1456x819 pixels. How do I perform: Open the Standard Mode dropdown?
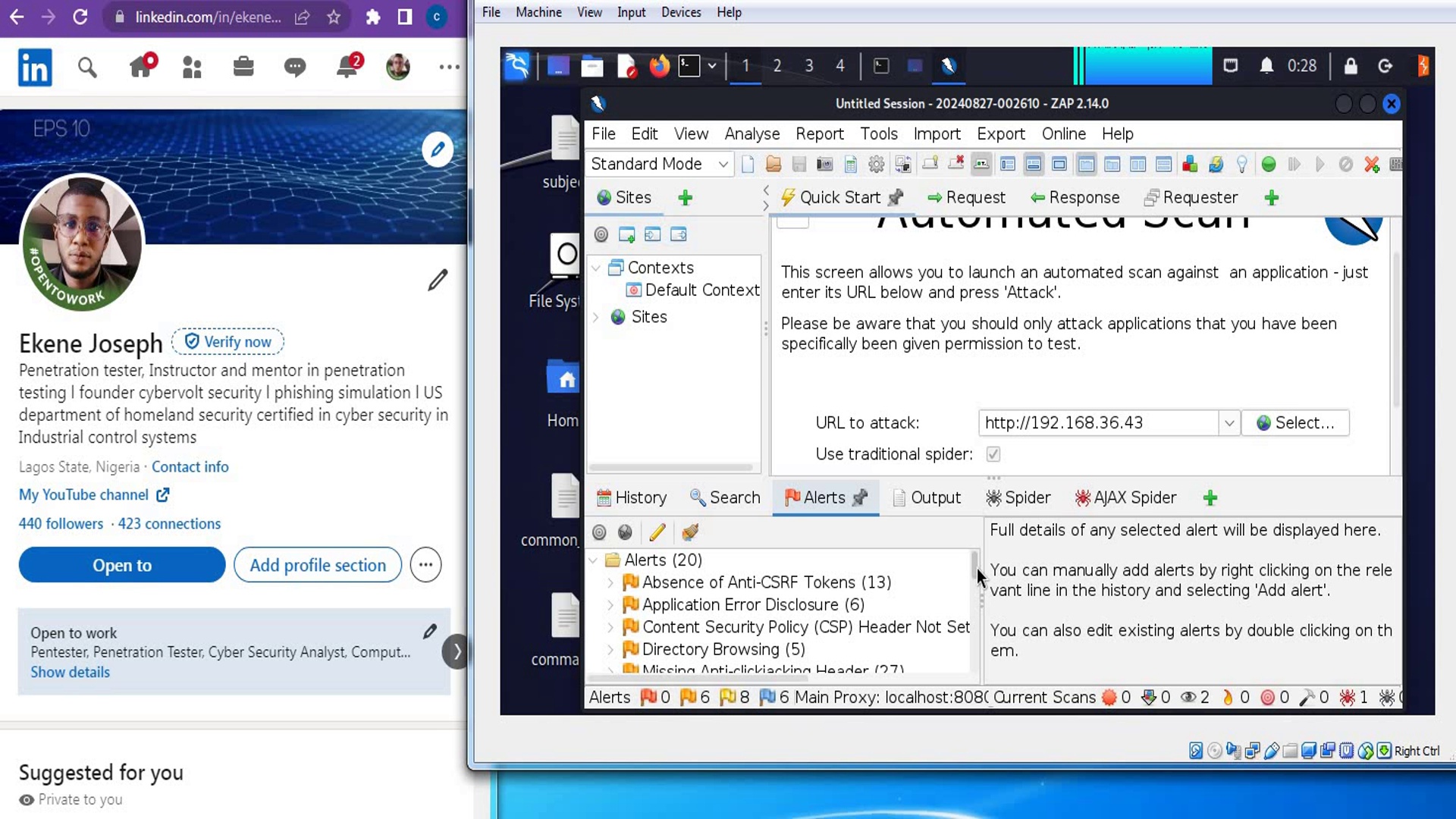click(x=658, y=165)
